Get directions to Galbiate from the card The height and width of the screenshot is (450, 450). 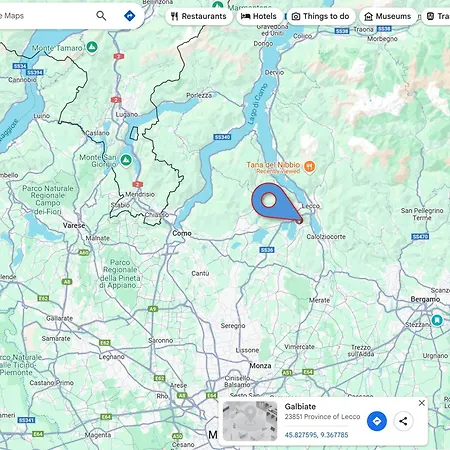(x=377, y=421)
